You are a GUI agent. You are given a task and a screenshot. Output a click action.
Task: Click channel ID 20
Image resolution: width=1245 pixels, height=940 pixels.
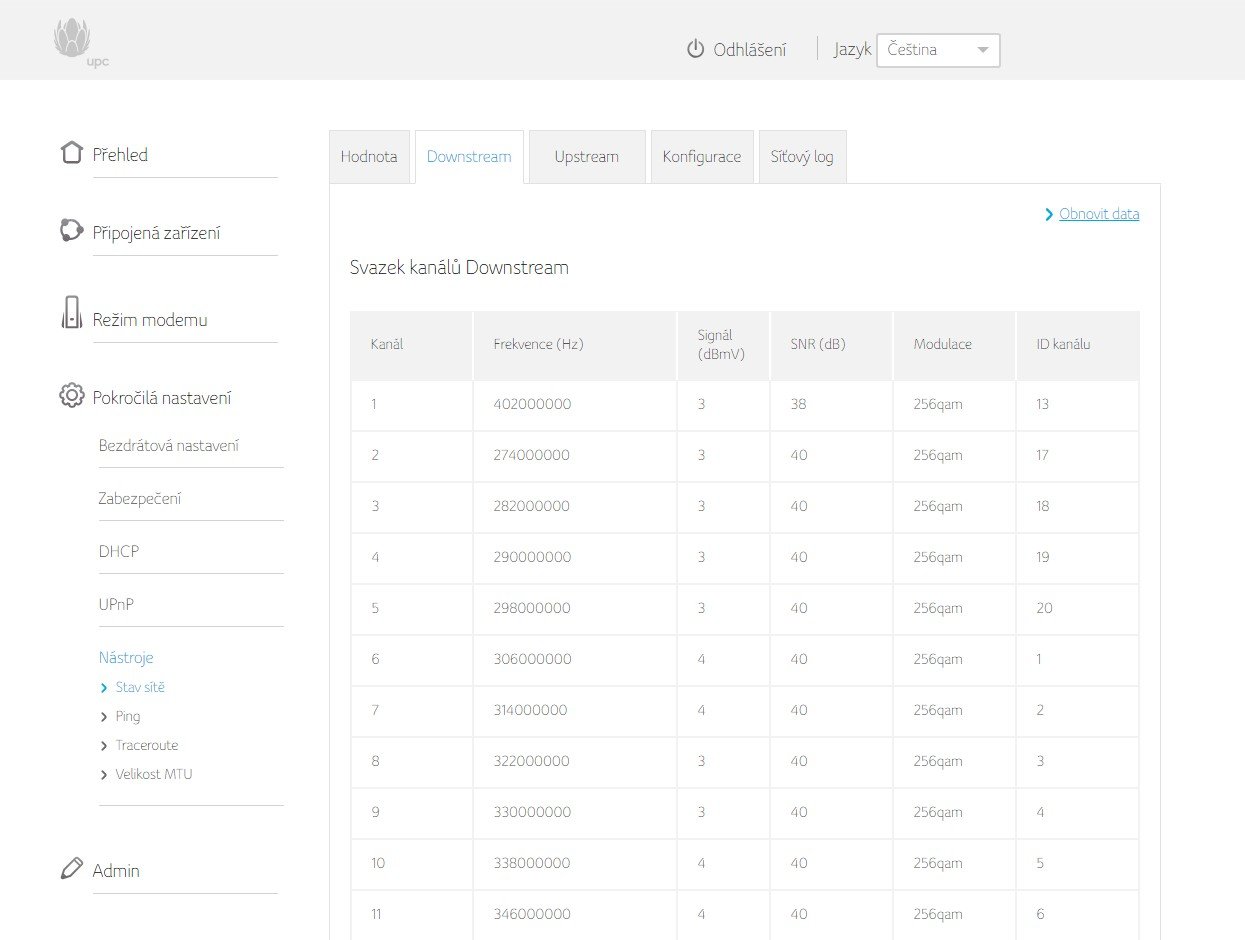click(1045, 609)
